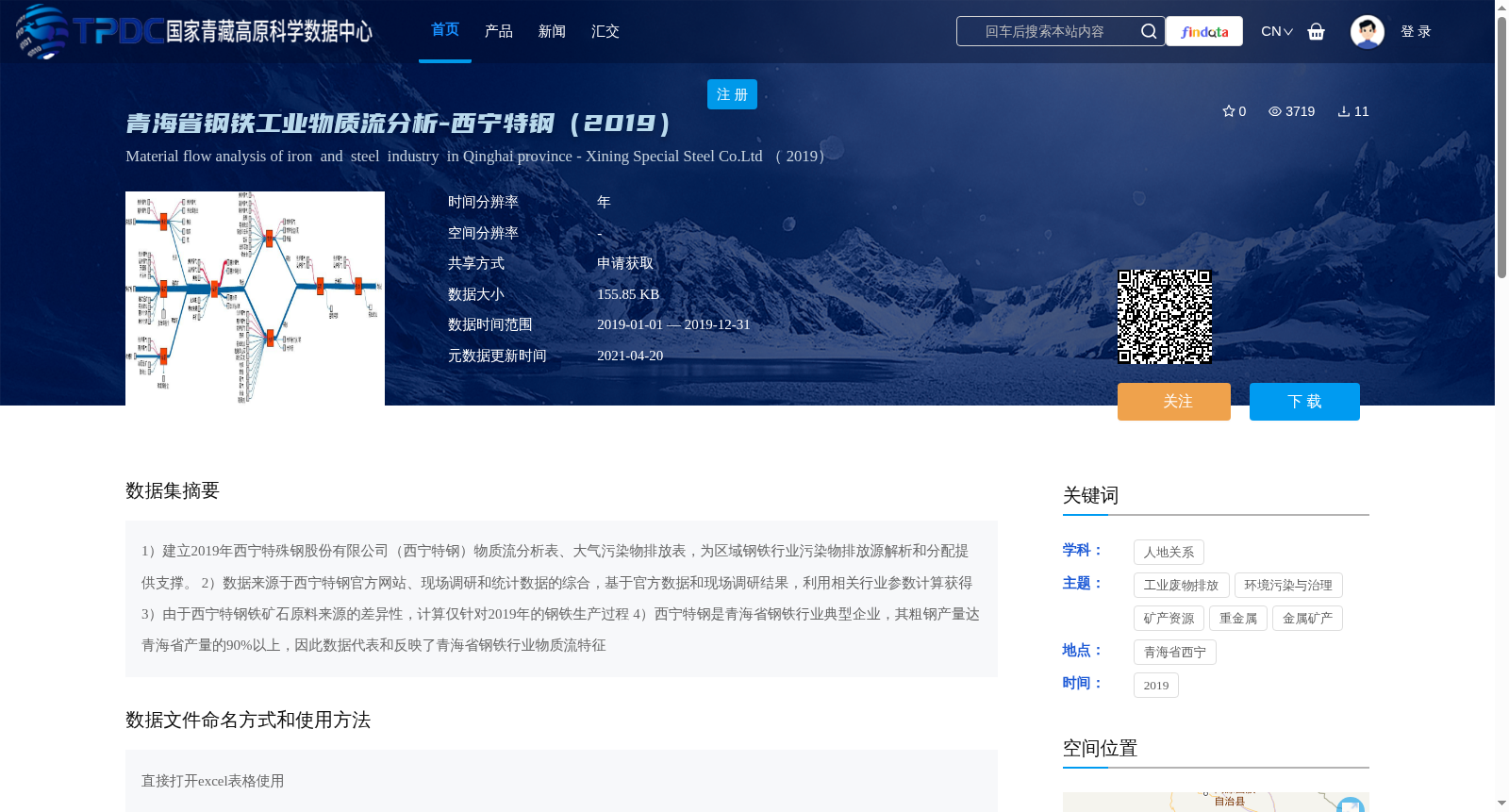
Task: Click the 登录 link
Action: 1416,31
